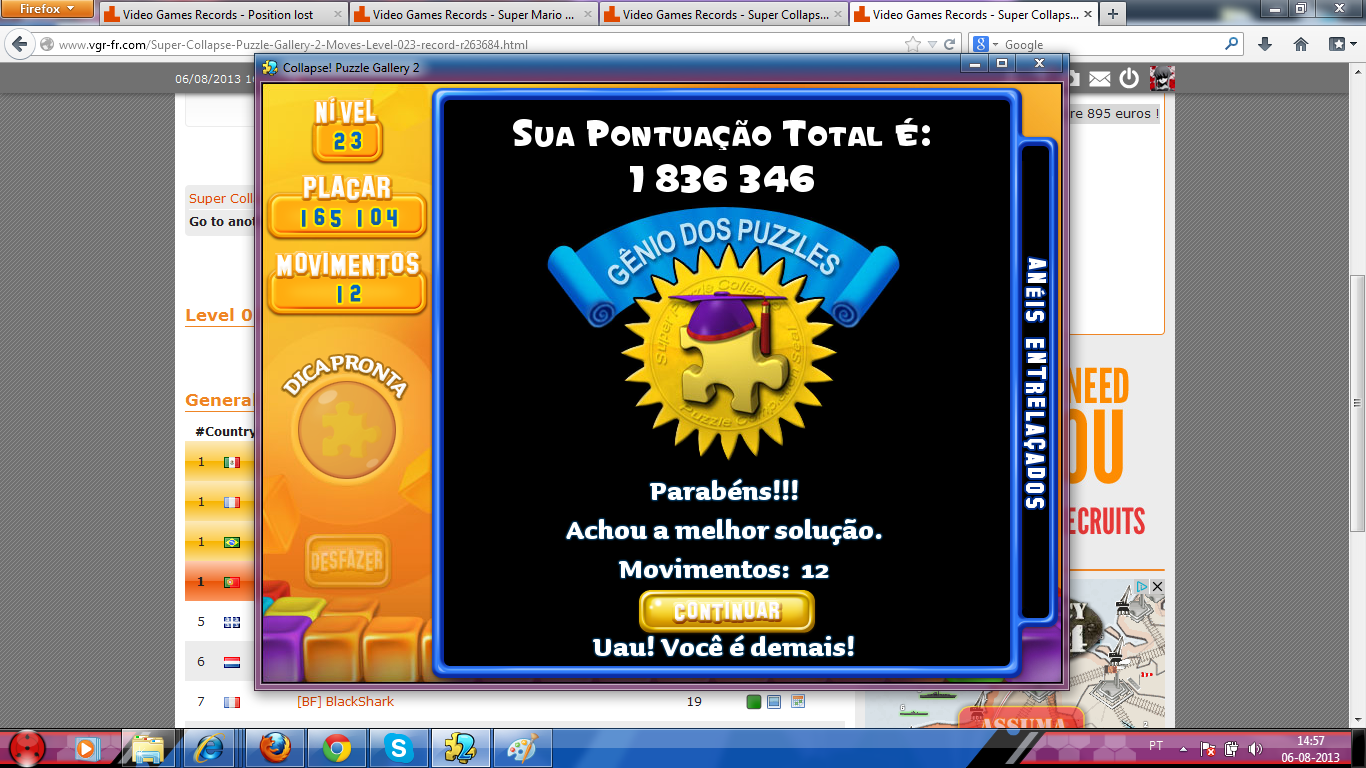This screenshot has width=1366, height=768.
Task: Open the Firefox downloads arrow icon
Action: pyautogui.click(x=1264, y=44)
